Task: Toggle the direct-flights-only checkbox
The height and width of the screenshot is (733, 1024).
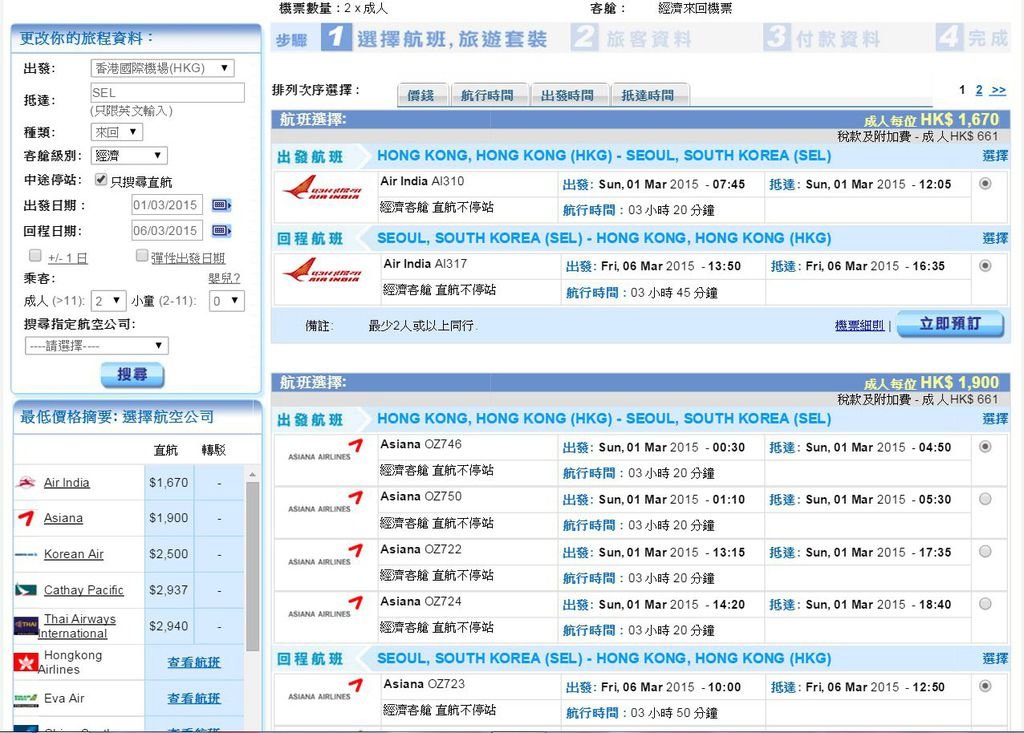Action: point(101,180)
